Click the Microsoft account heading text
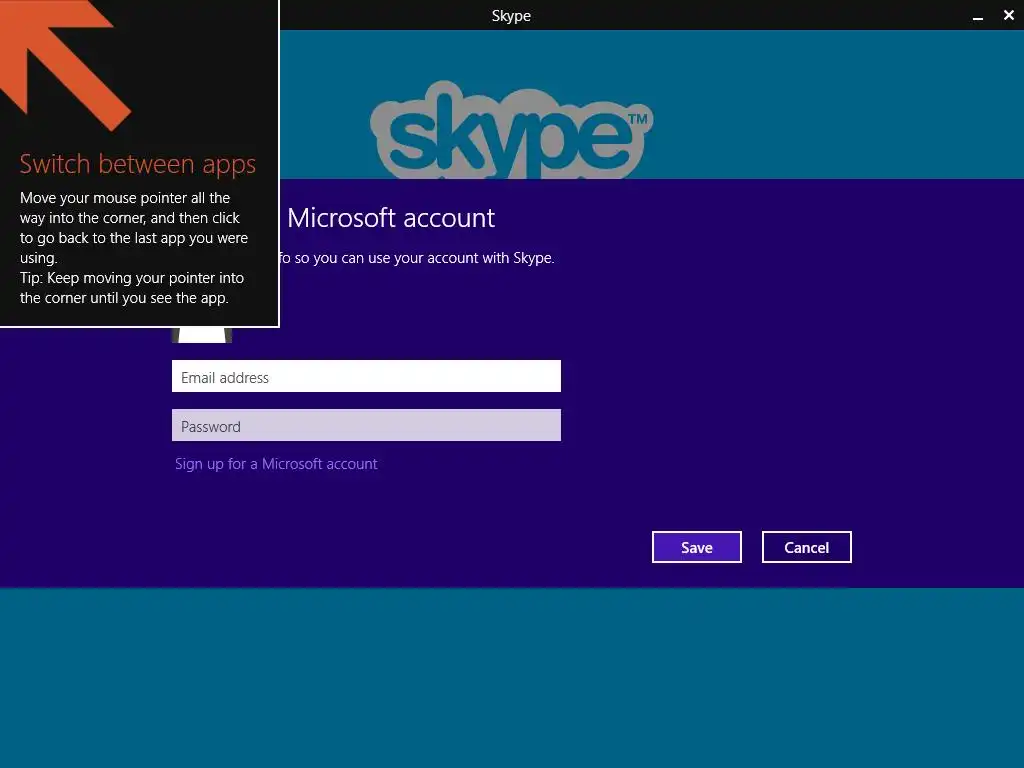 (x=391, y=217)
